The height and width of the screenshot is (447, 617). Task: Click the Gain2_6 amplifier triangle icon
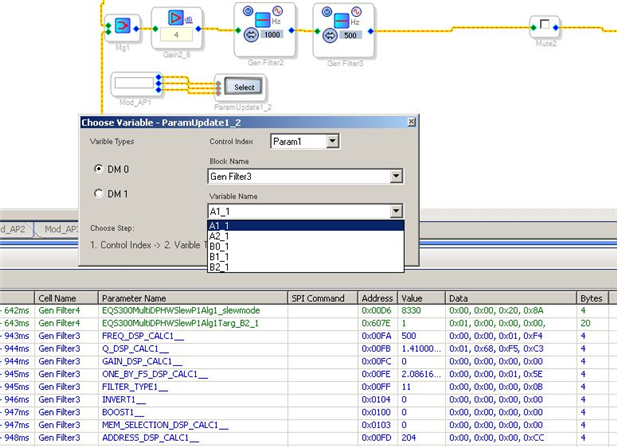[175, 18]
